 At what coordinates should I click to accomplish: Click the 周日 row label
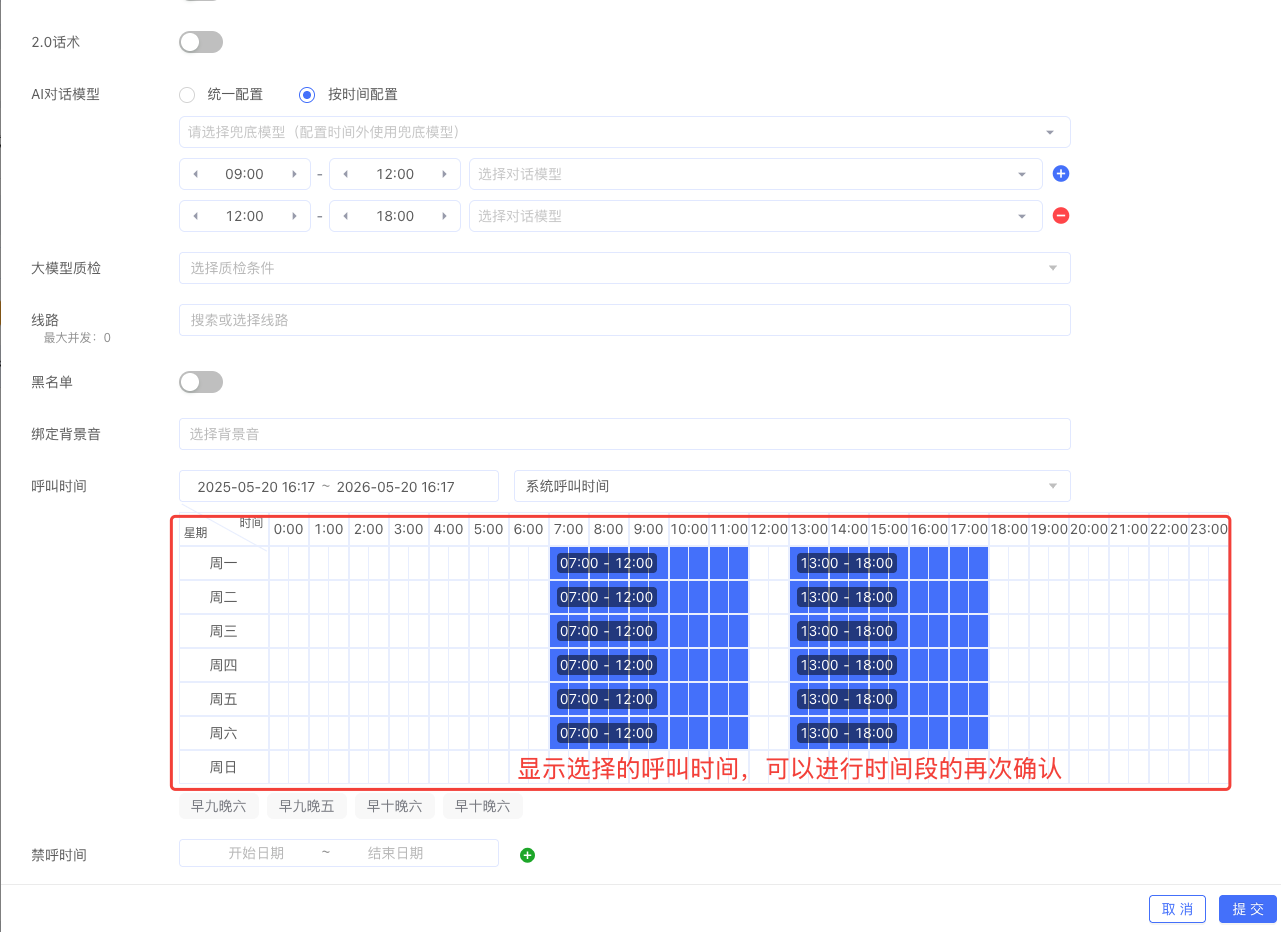(224, 767)
